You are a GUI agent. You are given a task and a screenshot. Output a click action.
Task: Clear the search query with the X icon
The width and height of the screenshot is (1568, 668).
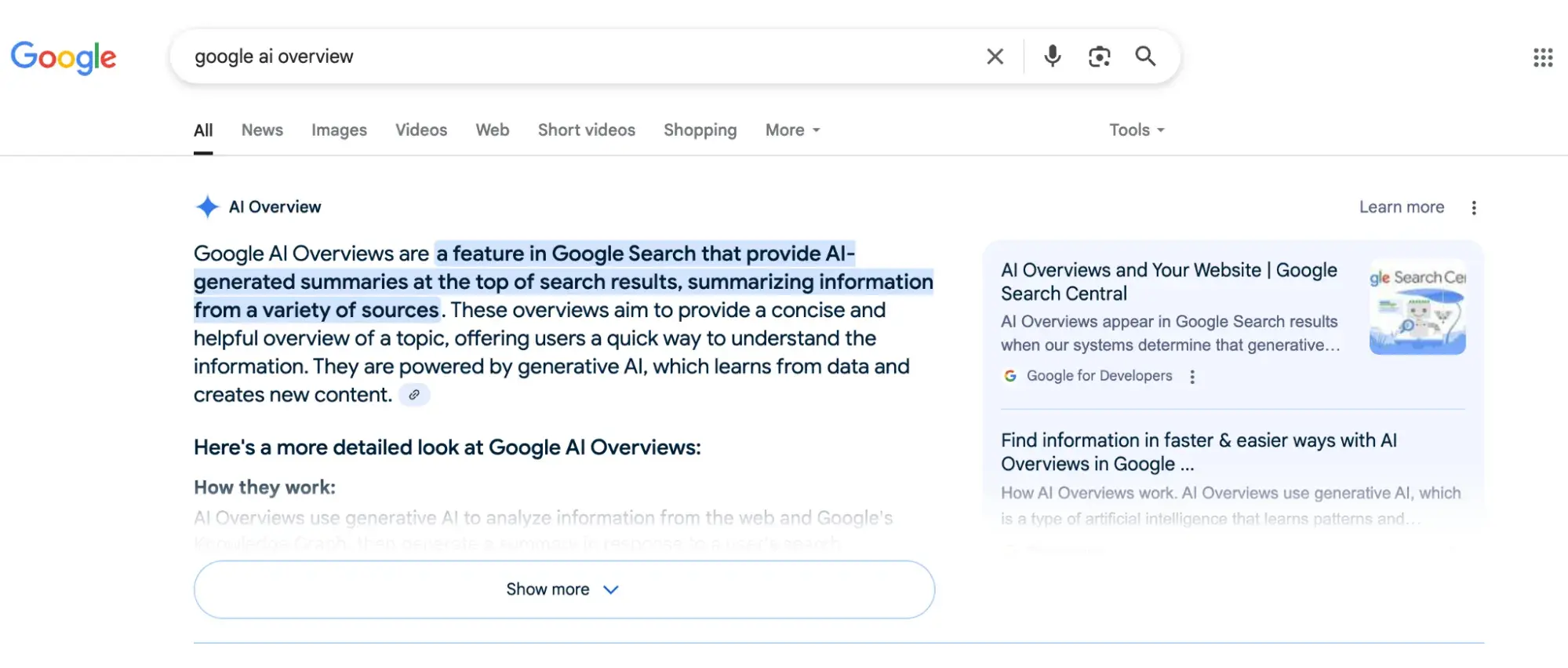995,57
